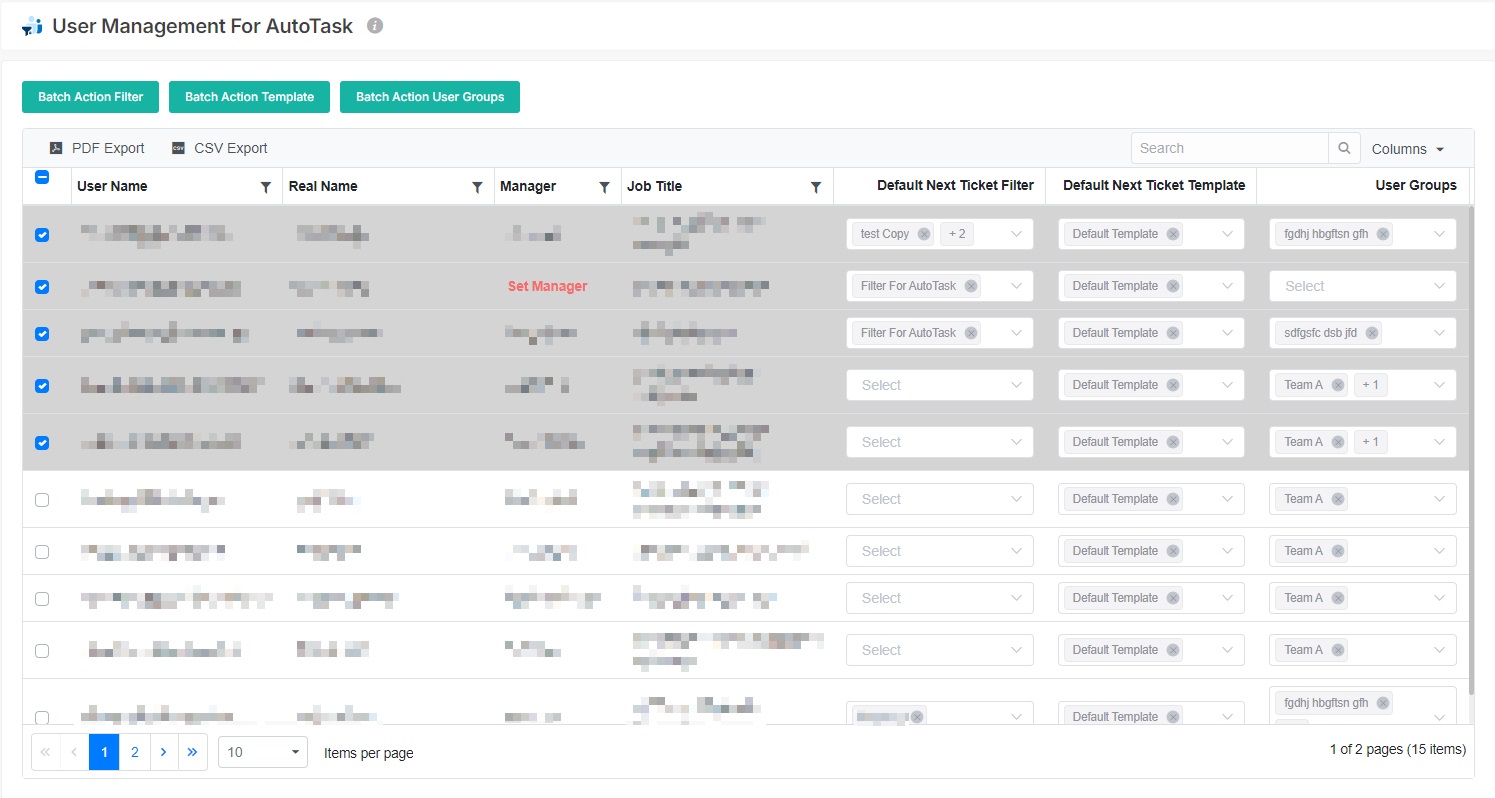Click the CSV Export icon
Viewport: 1495px width, 798px height.
coord(179,147)
